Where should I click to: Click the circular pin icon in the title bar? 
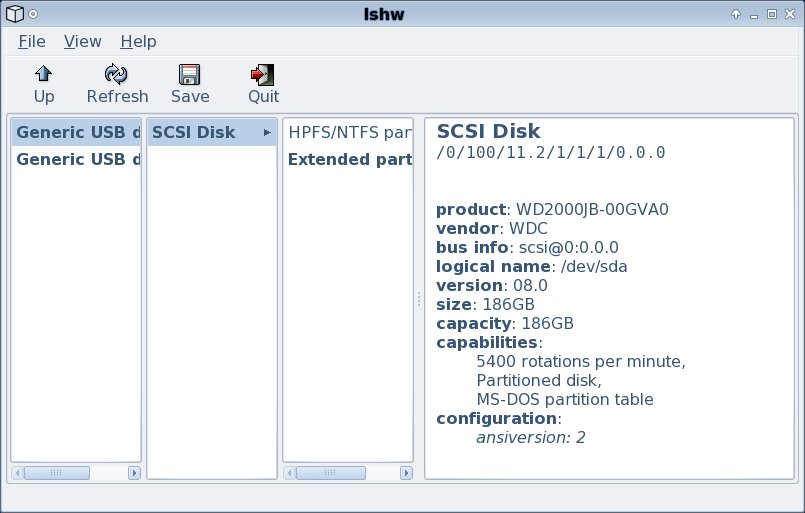[x=33, y=14]
